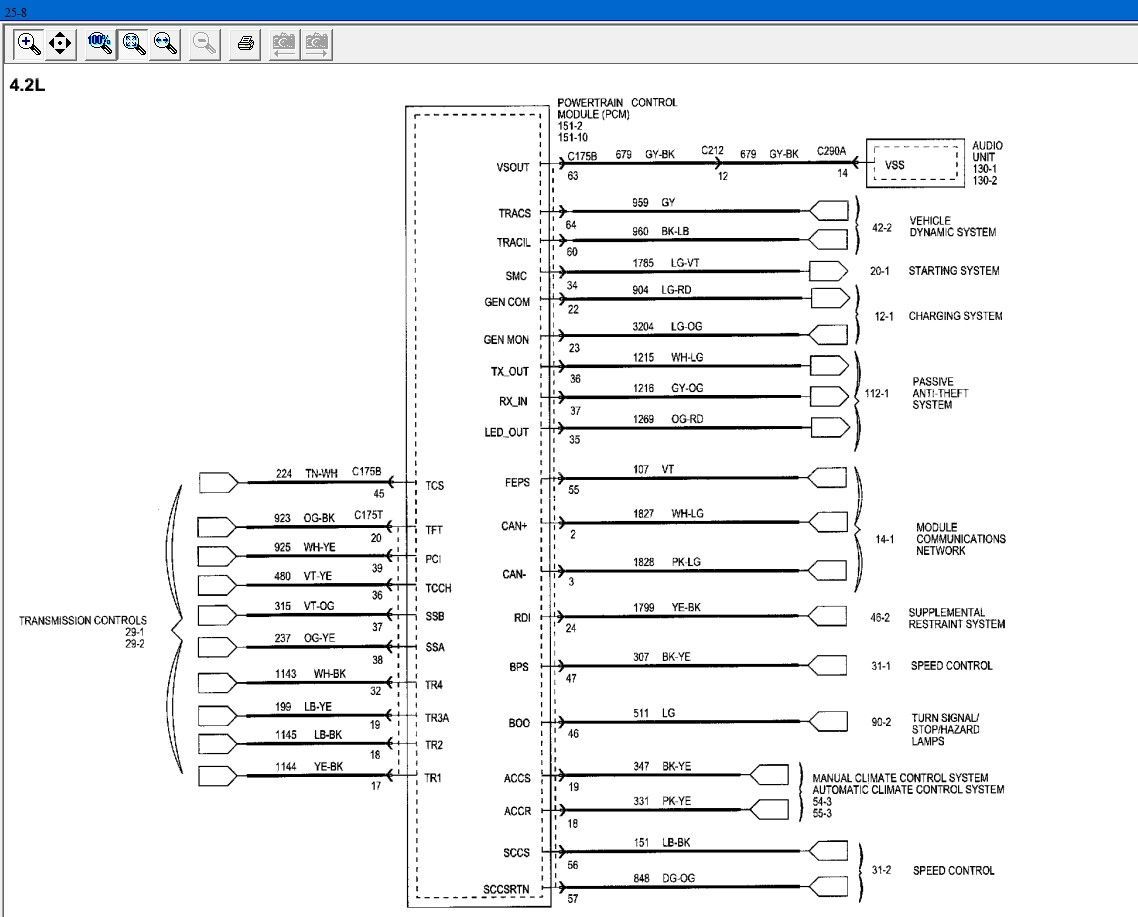Go to previous view camera icon
The image size is (1138, 917).
tap(284, 44)
